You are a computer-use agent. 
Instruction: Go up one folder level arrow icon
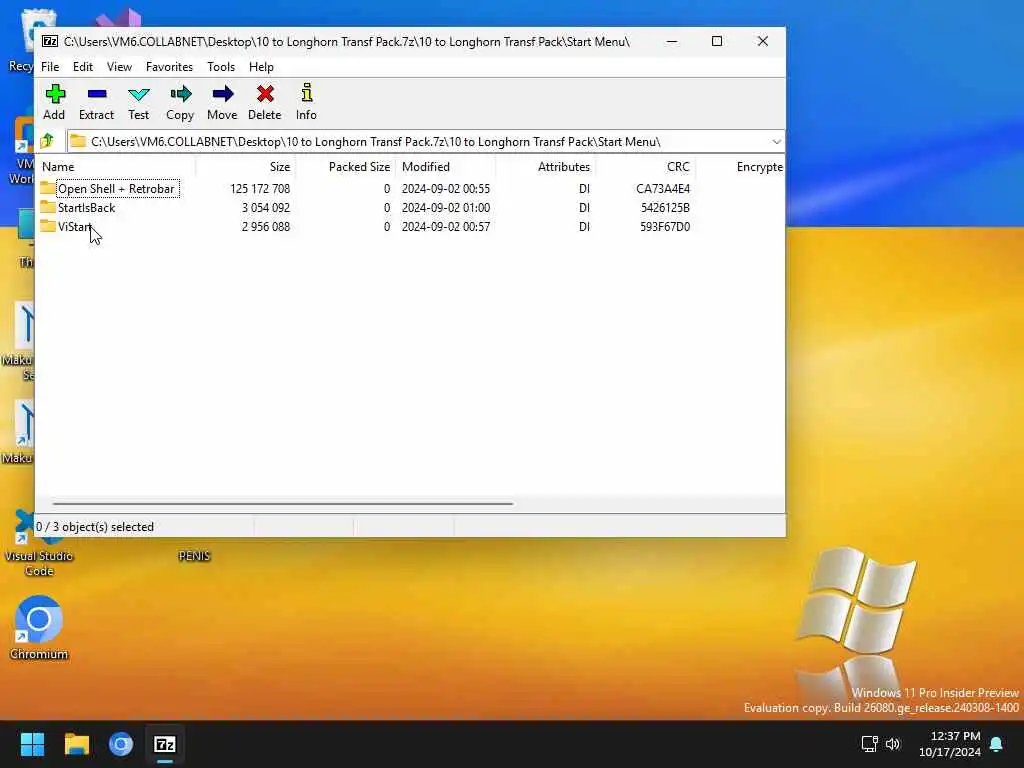[47, 141]
